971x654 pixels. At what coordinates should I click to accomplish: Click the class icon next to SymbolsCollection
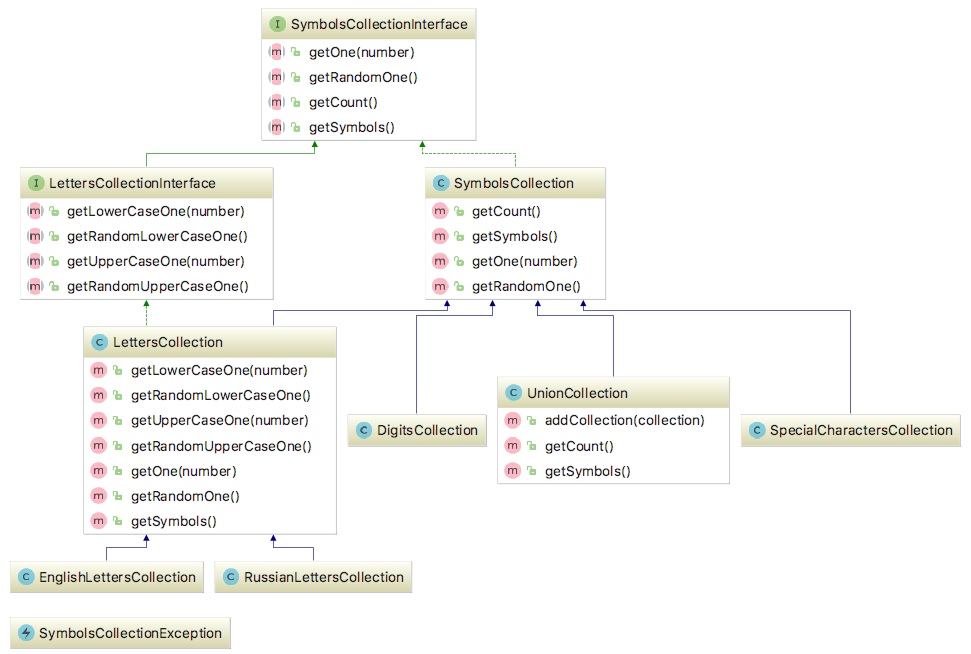coord(440,183)
